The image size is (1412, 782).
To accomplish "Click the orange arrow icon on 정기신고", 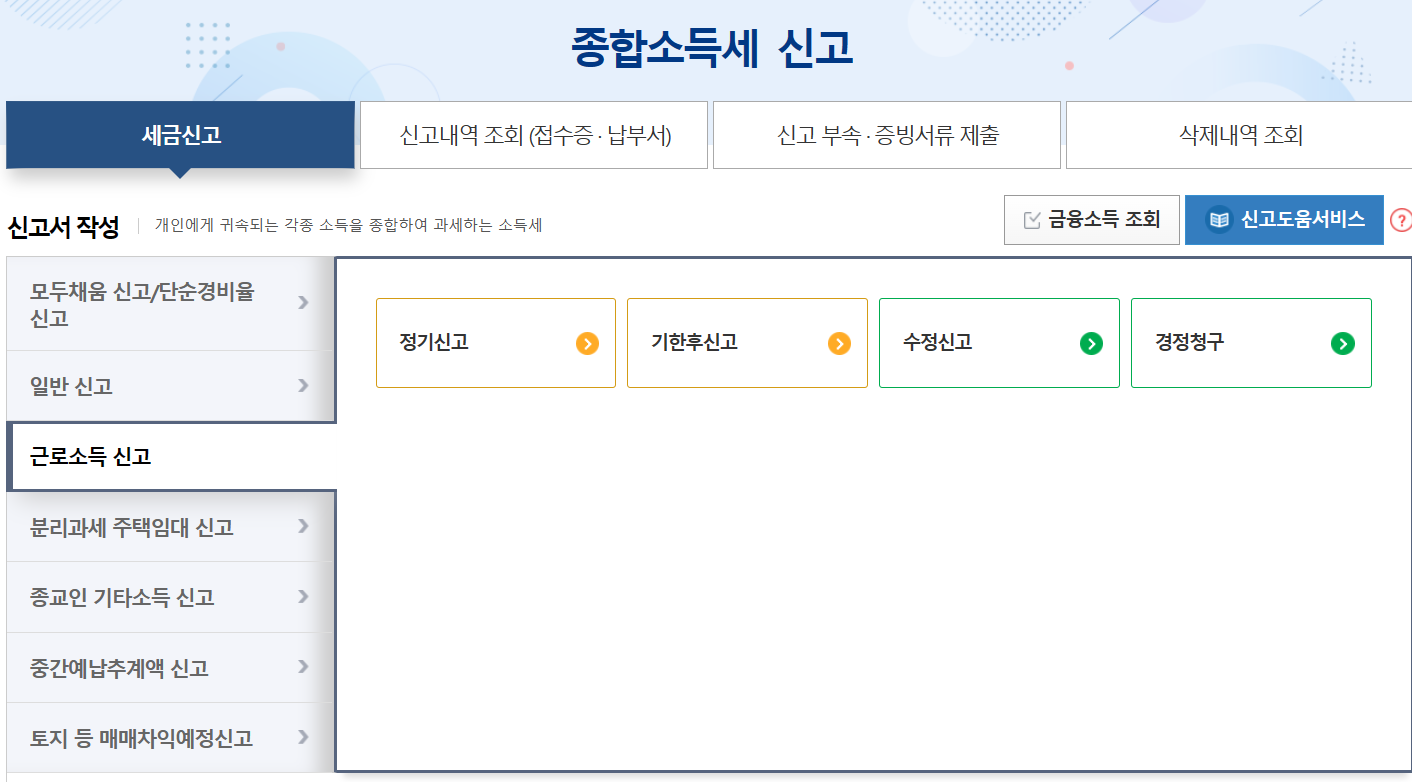I will [588, 344].
